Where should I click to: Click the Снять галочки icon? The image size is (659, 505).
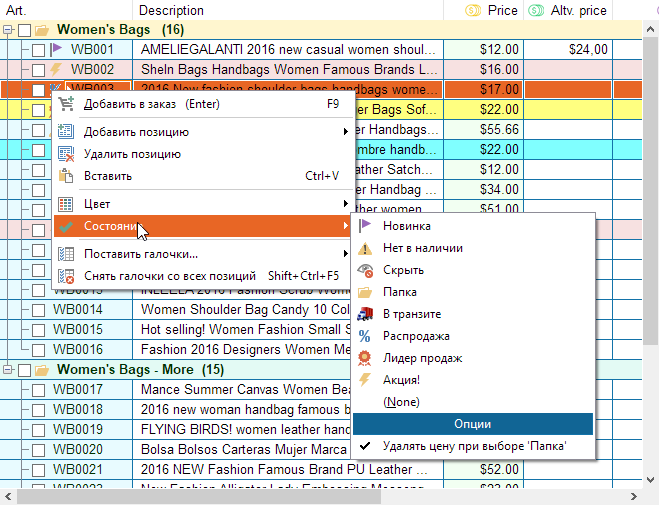click(x=66, y=276)
